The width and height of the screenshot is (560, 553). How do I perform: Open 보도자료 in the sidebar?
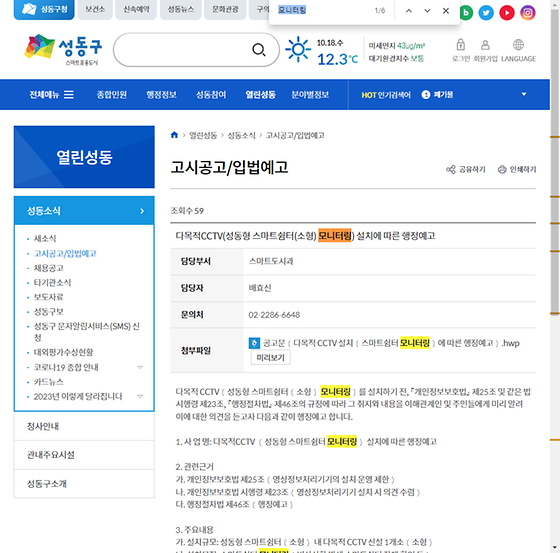tap(49, 297)
